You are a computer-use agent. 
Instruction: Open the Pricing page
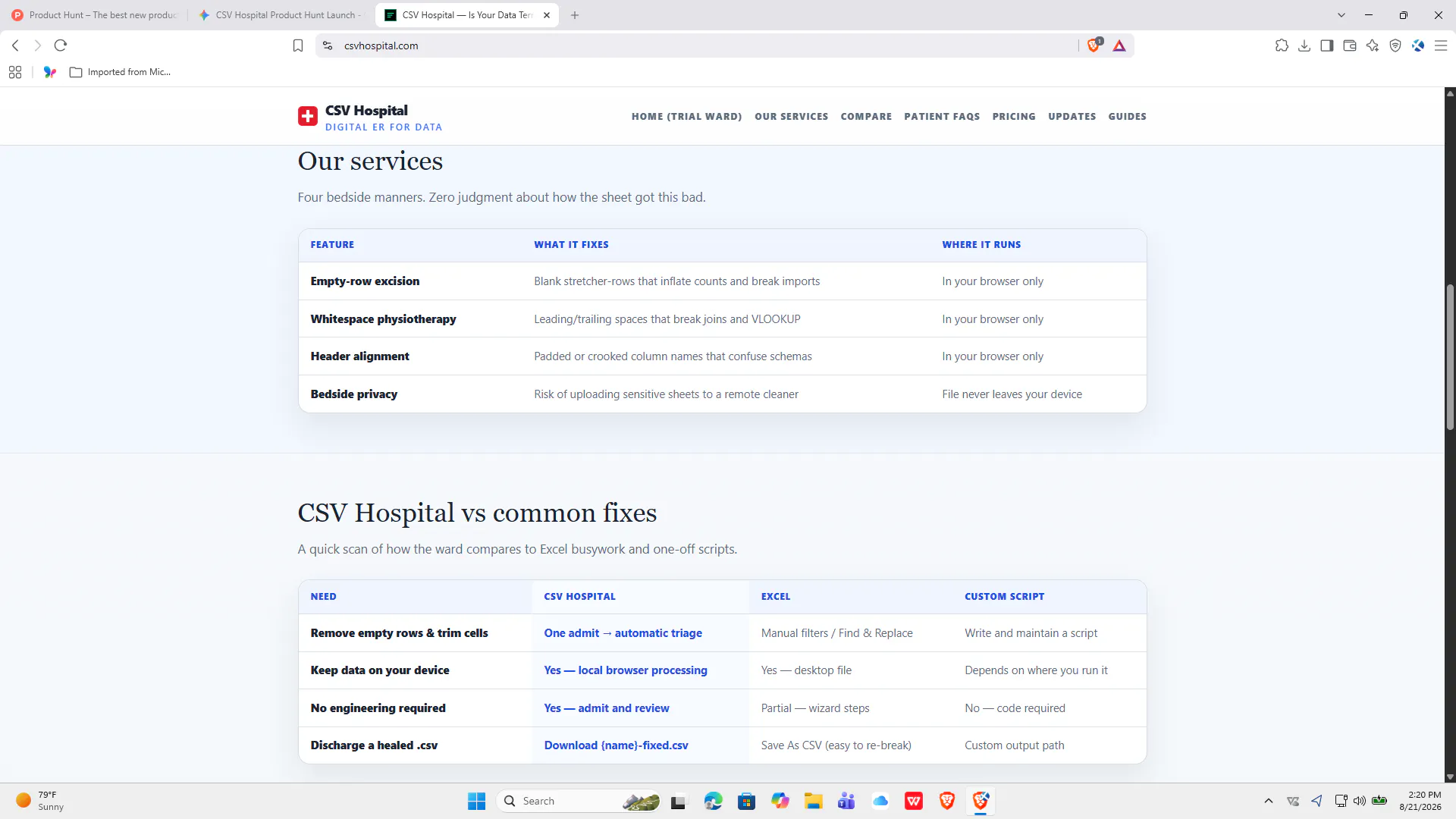[x=1014, y=117]
